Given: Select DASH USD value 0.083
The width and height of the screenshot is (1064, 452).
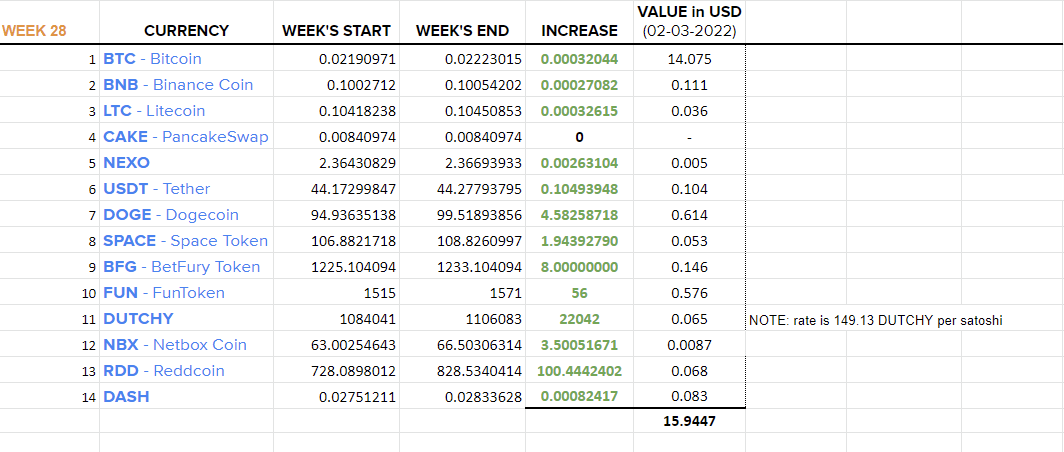Looking at the screenshot, I should coord(689,397).
